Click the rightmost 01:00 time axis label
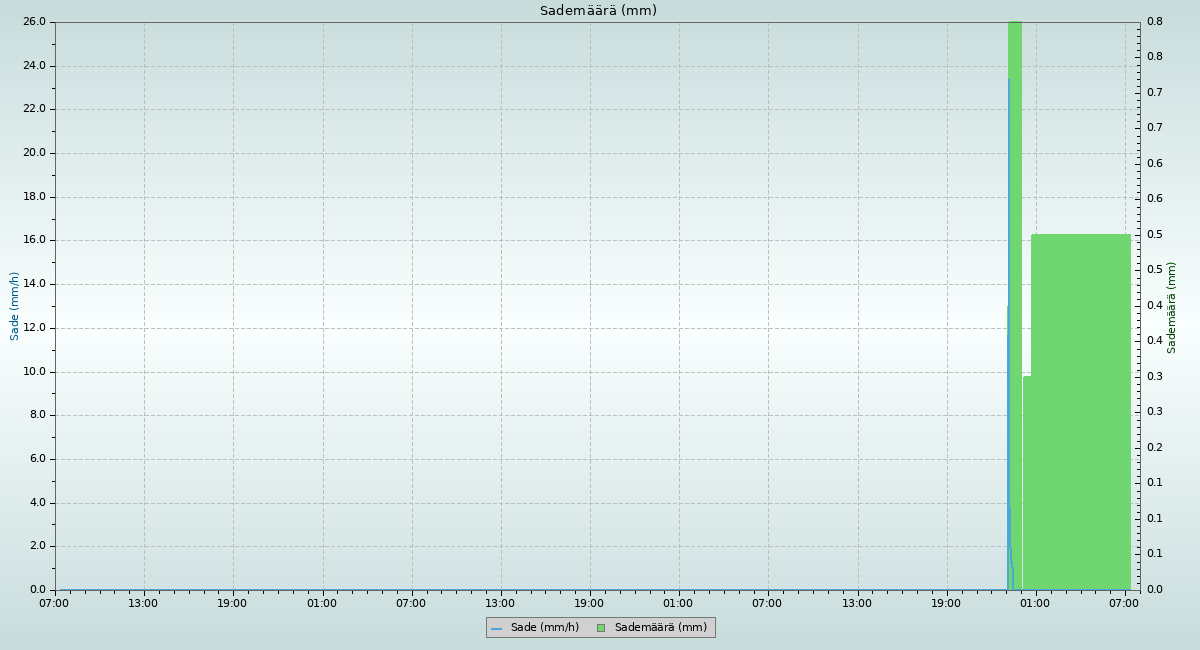 coord(1035,603)
